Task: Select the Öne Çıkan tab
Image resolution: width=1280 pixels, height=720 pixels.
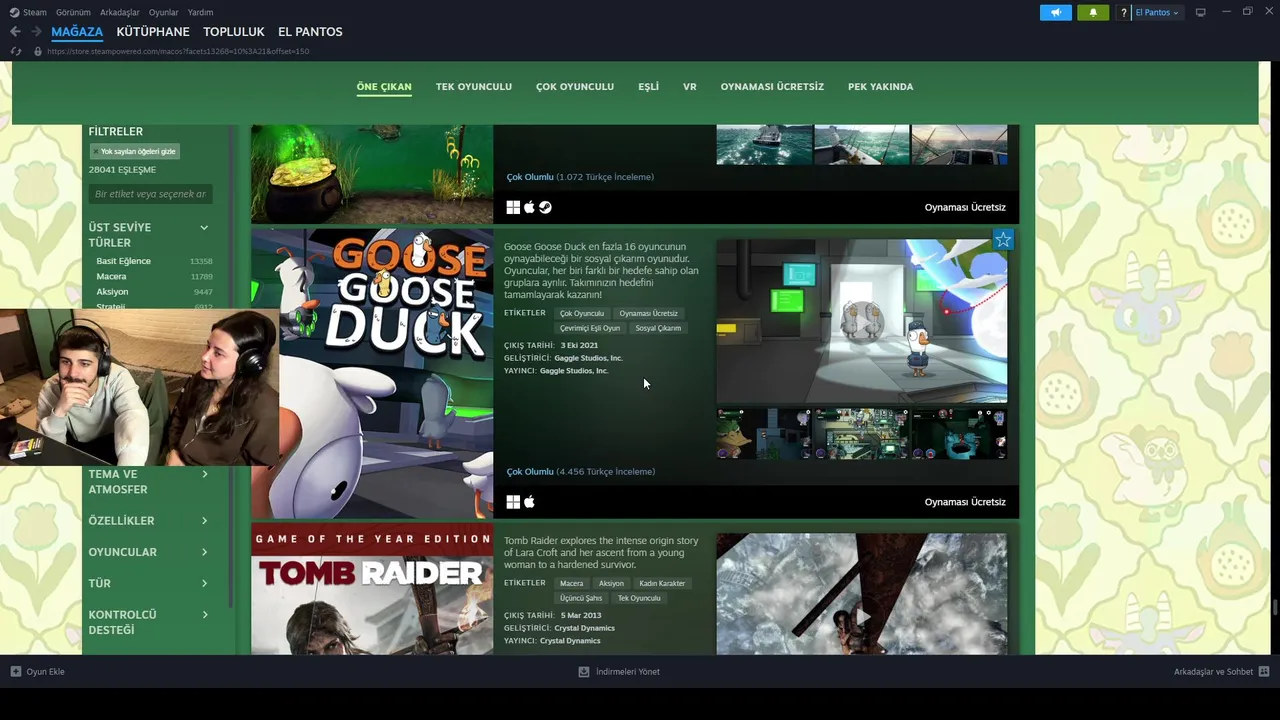Action: [384, 87]
